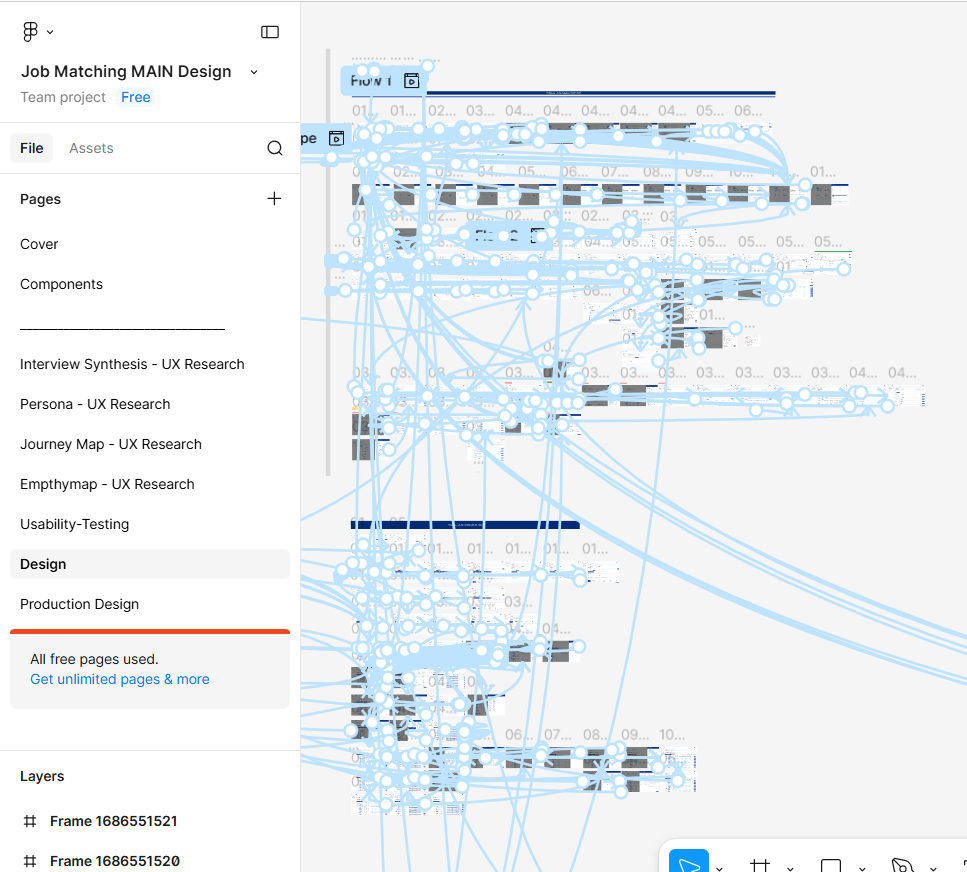
Task: Click the Layers section header
Action: (42, 776)
